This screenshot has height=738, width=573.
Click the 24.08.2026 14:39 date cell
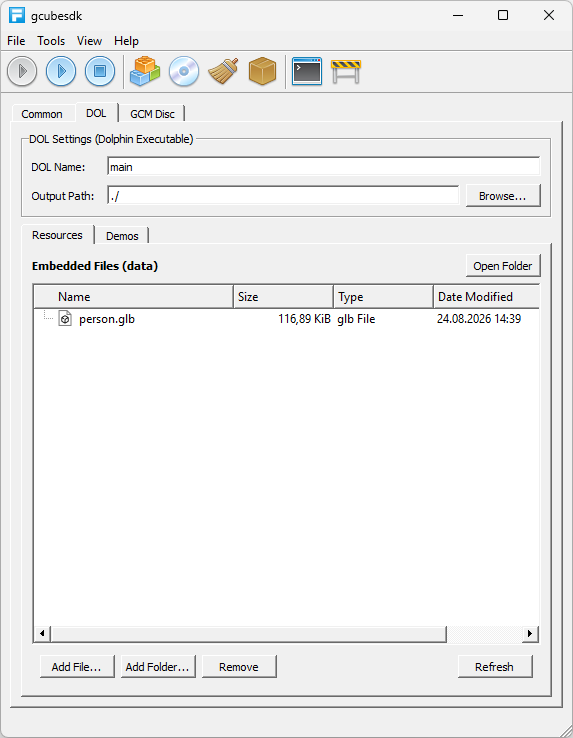click(479, 319)
